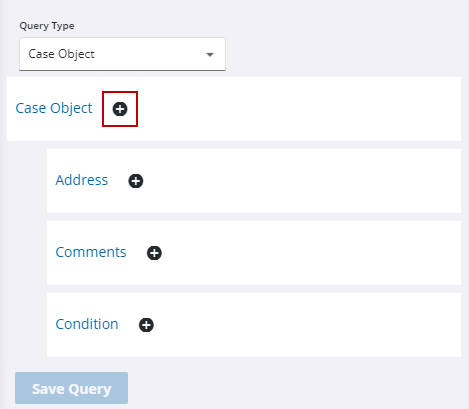This screenshot has width=469, height=409.
Task: Click the Query Type field label
Action: [47, 26]
